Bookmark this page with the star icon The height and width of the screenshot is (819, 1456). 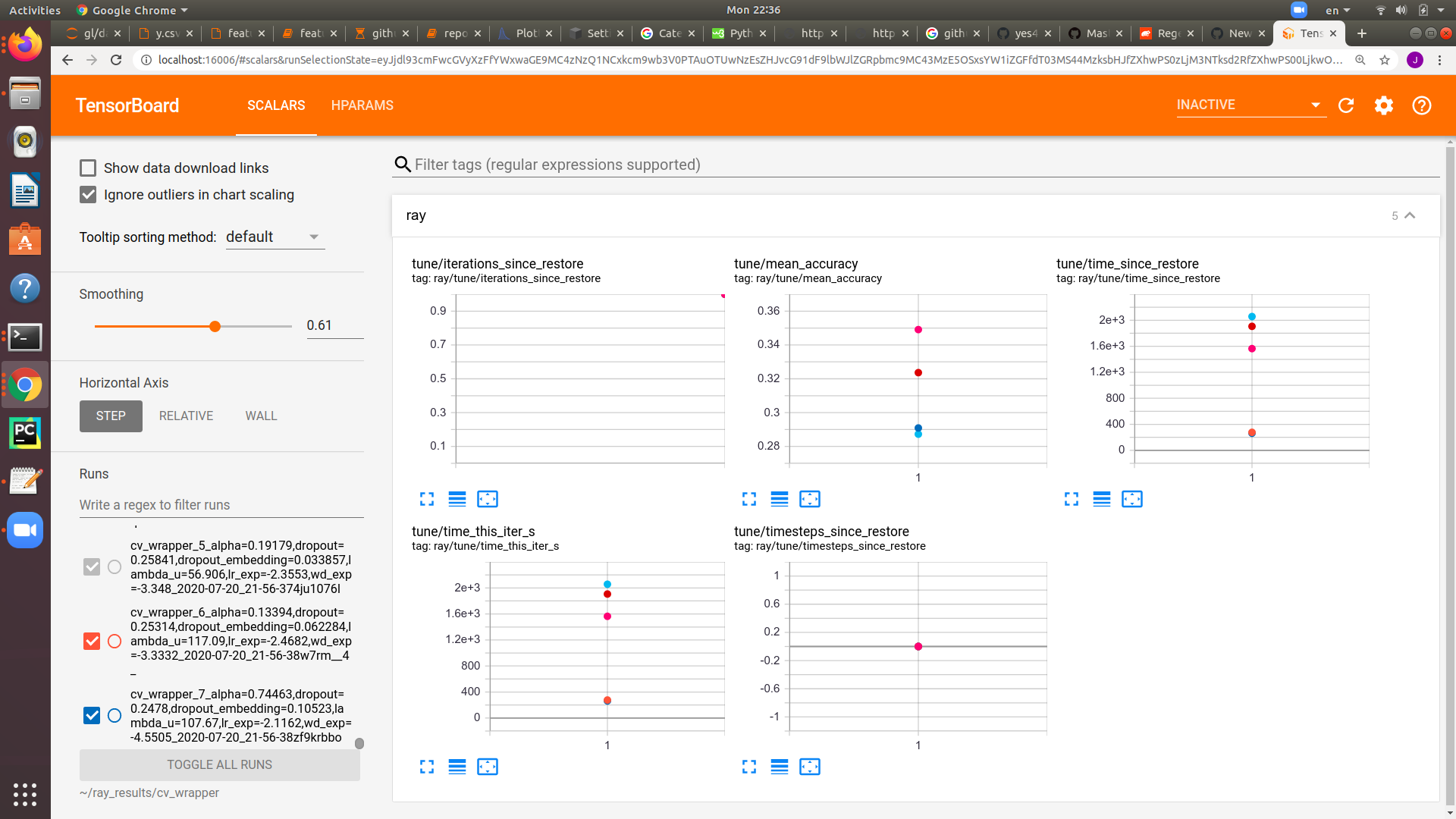(x=1385, y=60)
